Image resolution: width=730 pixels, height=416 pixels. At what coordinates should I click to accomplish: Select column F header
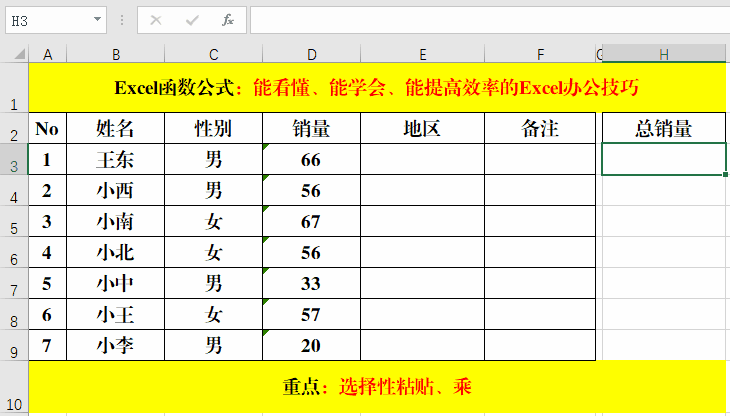coord(540,54)
